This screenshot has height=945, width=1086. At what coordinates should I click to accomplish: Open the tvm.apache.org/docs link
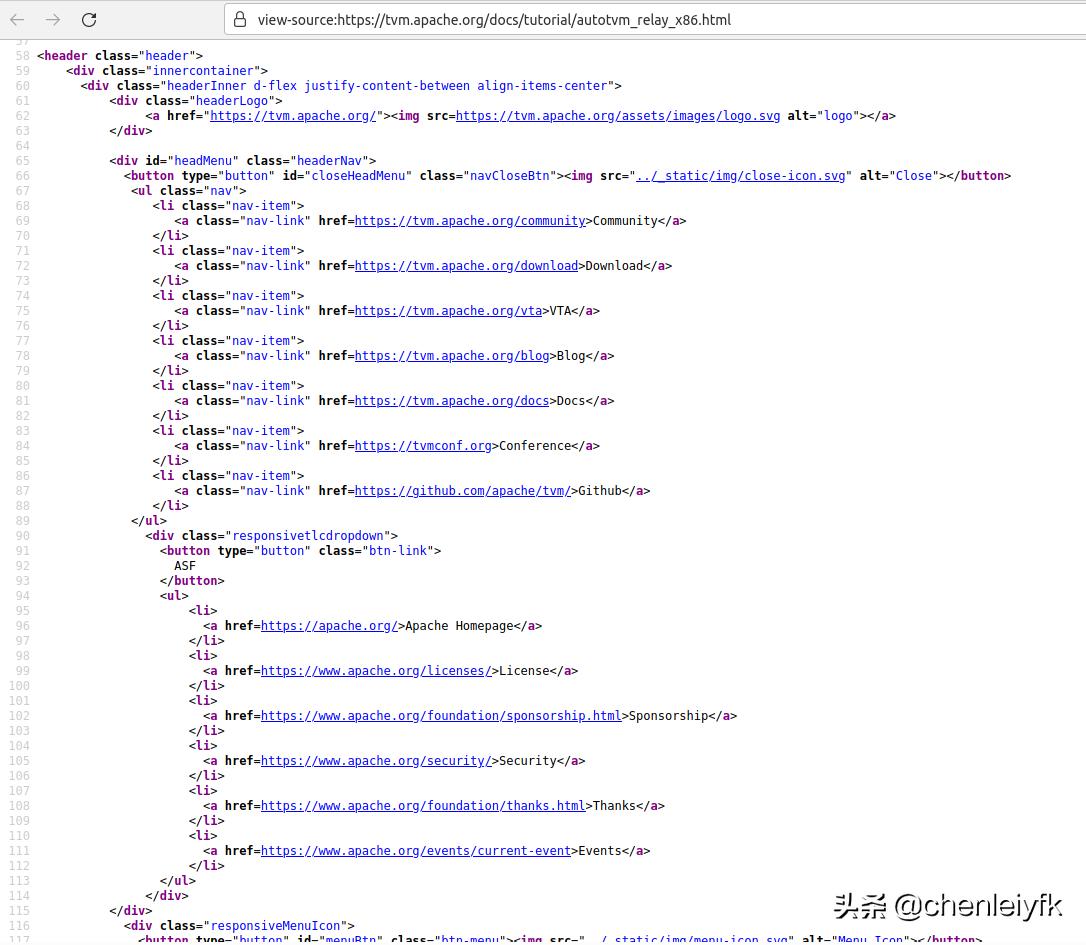point(451,401)
